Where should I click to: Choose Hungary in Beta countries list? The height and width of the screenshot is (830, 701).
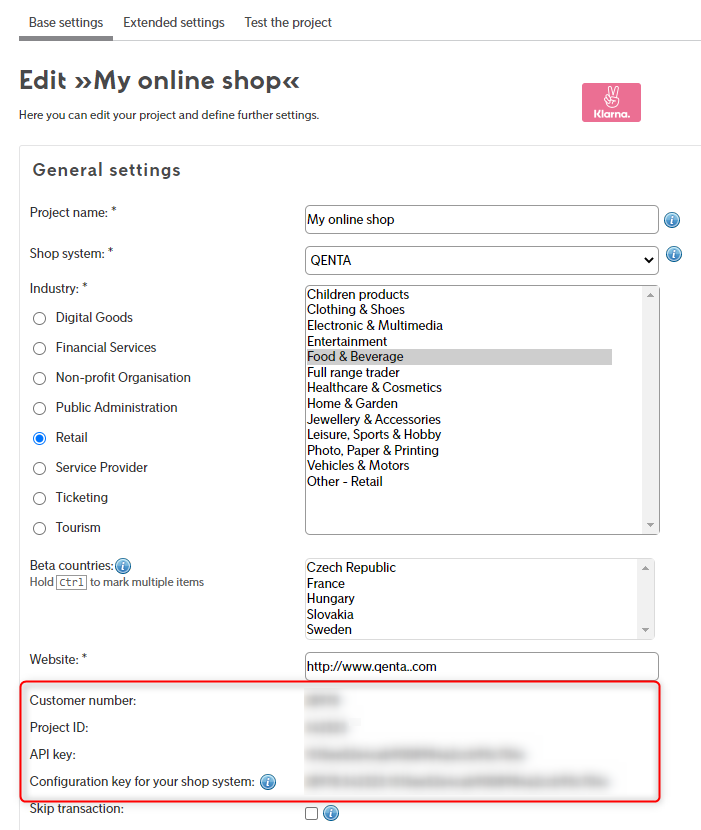pyautogui.click(x=331, y=599)
